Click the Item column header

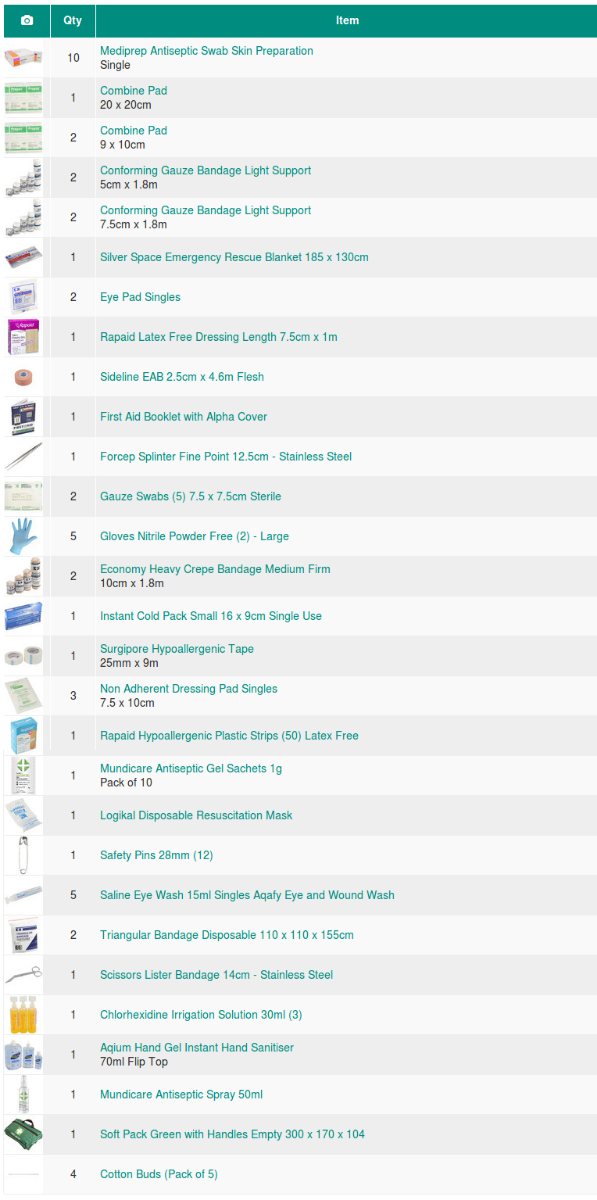pos(347,21)
